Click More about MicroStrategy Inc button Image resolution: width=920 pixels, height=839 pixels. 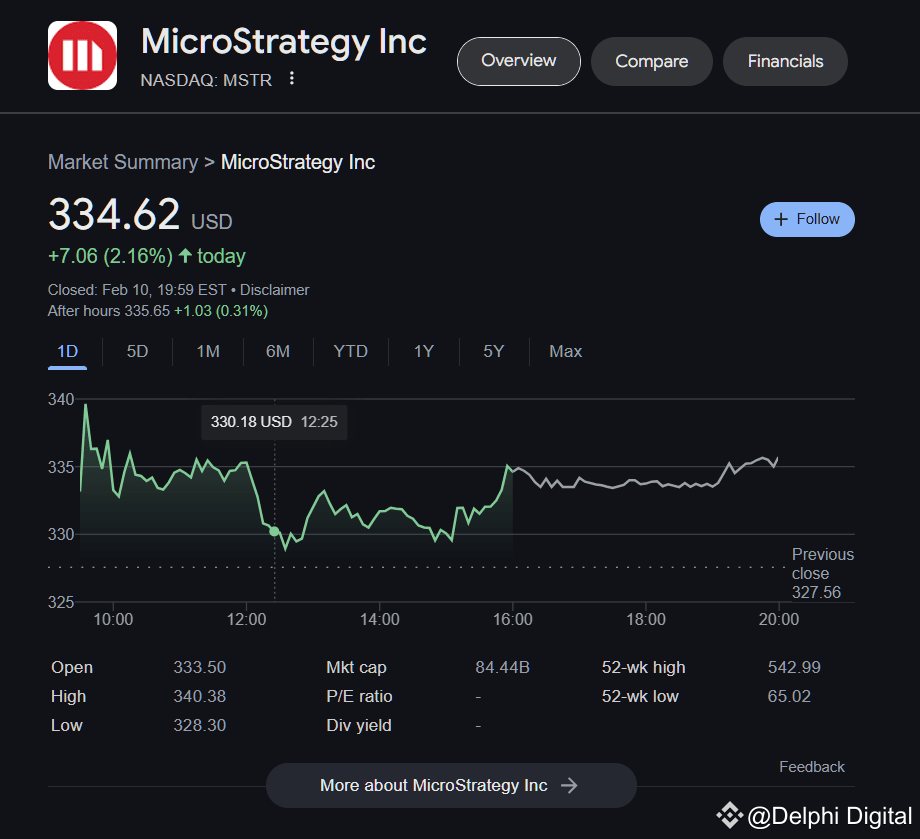(450, 785)
